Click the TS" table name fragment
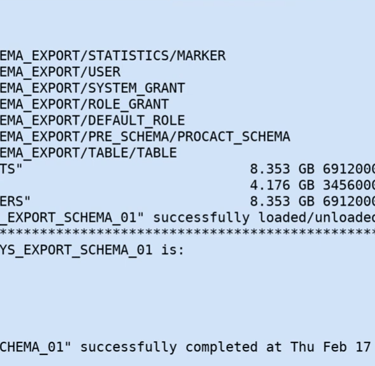 pos(11,169)
